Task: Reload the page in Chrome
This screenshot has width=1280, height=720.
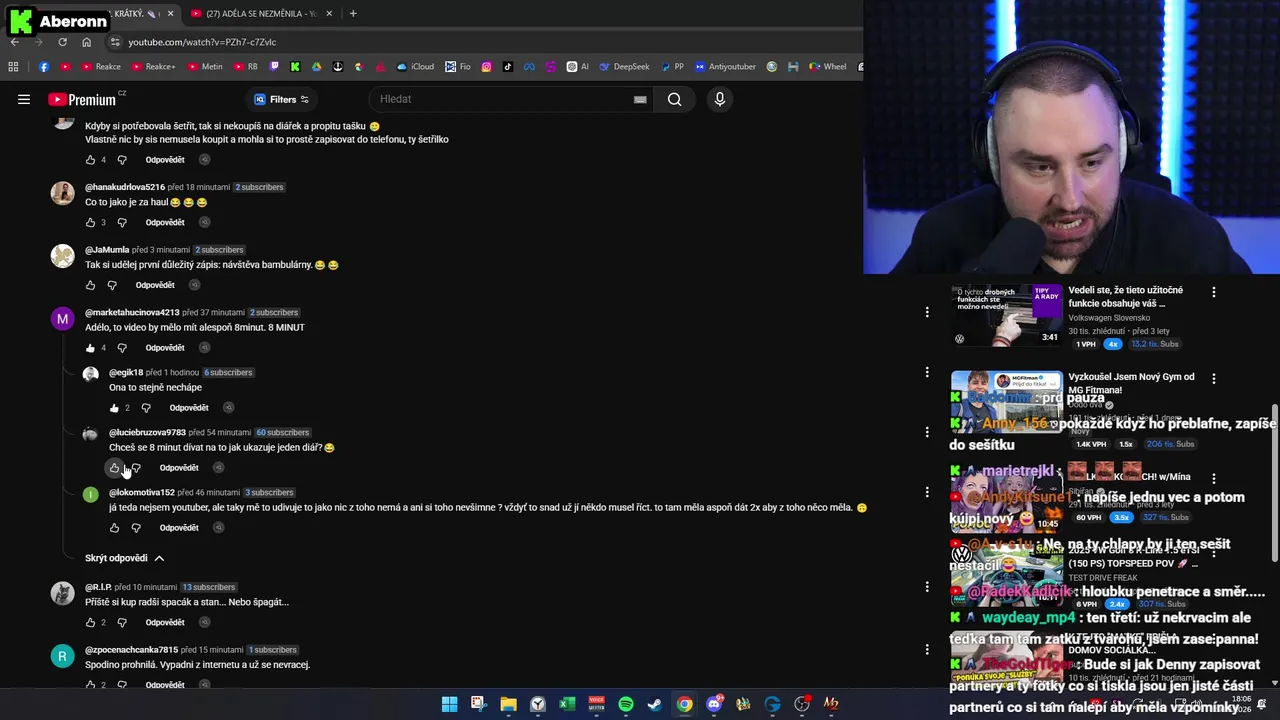Action: 62,42
